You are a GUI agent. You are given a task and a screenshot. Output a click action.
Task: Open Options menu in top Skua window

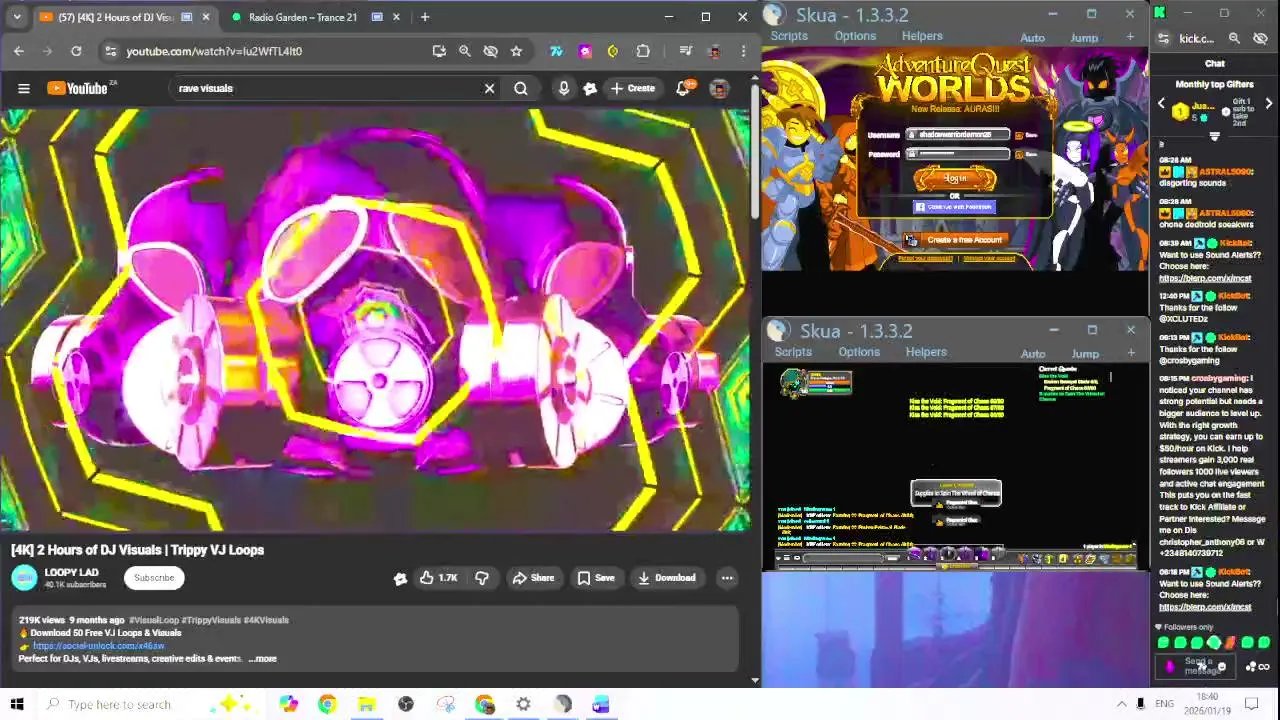(x=855, y=36)
